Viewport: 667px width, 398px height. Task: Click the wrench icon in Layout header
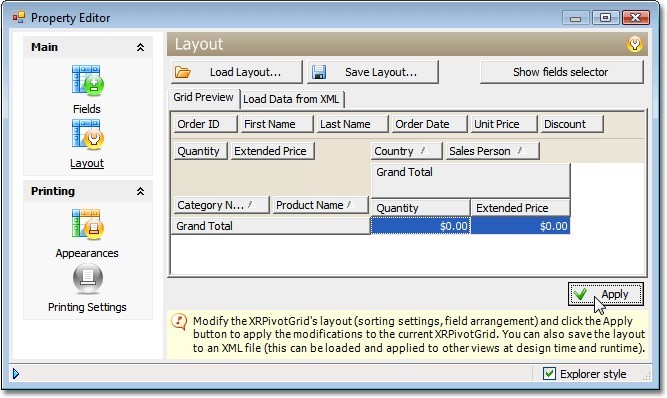click(x=635, y=44)
